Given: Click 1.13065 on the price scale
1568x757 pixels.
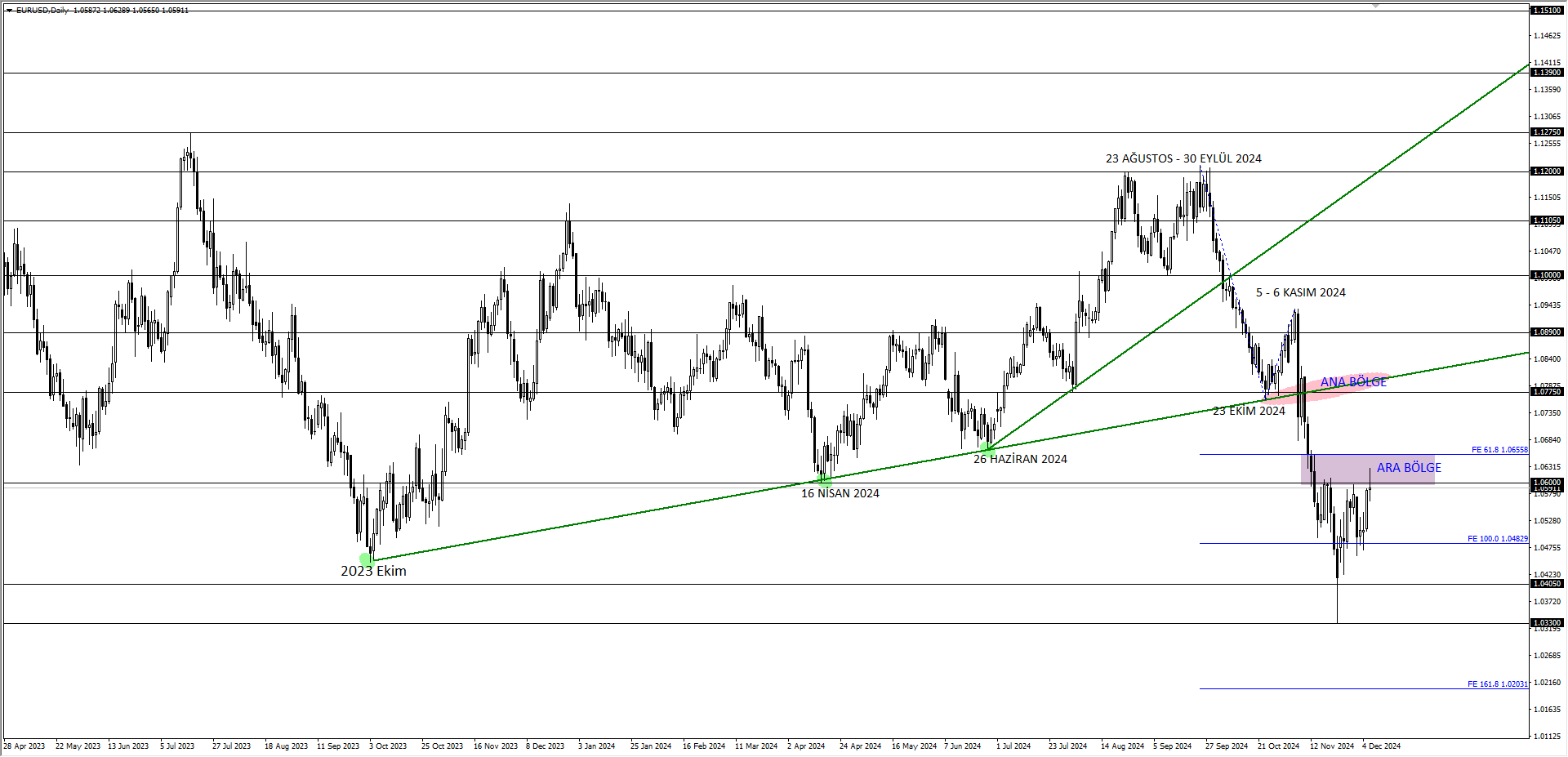Looking at the screenshot, I should point(1548,117).
